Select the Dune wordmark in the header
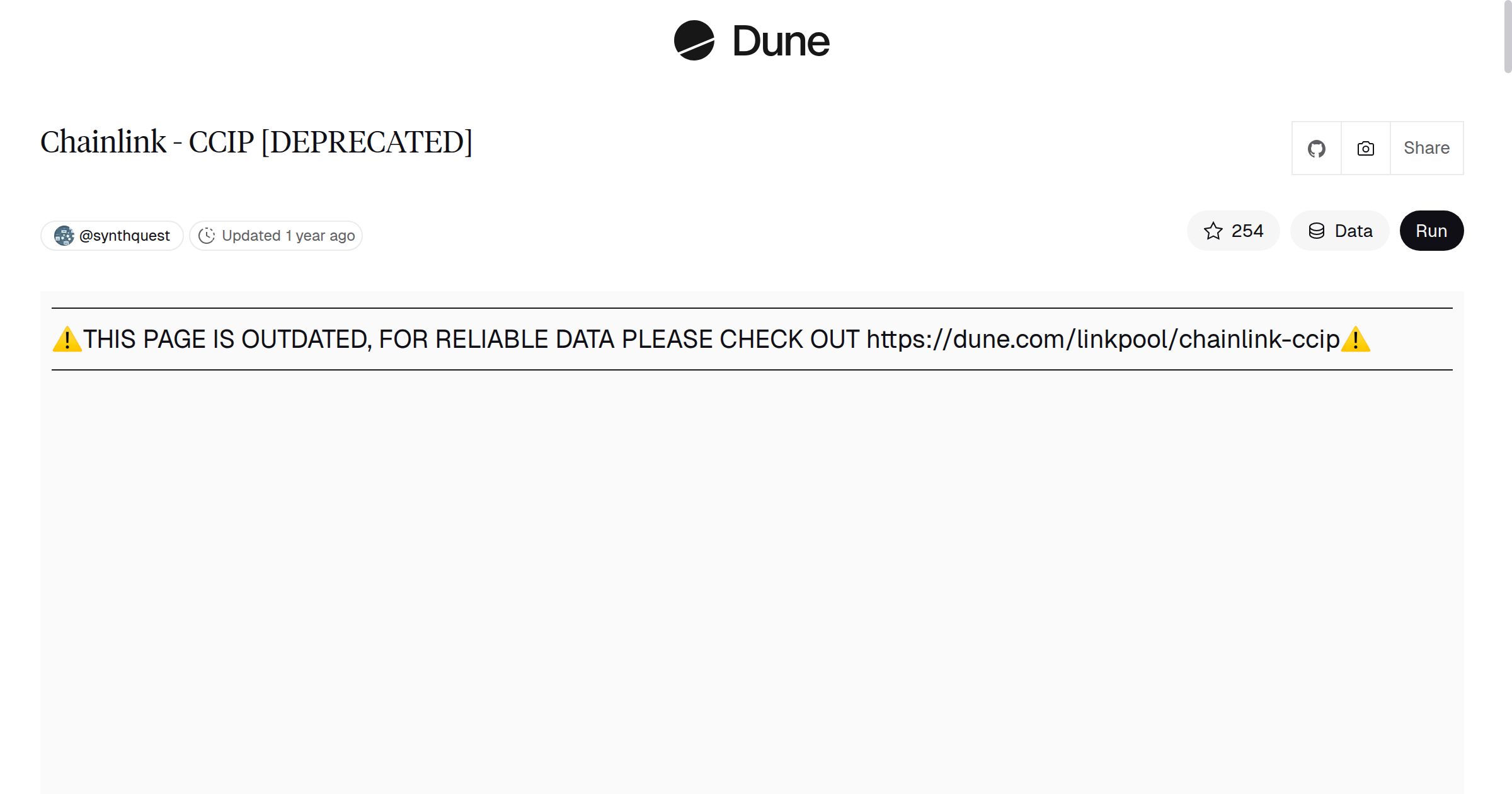This screenshot has height=794, width=1512. tap(781, 41)
